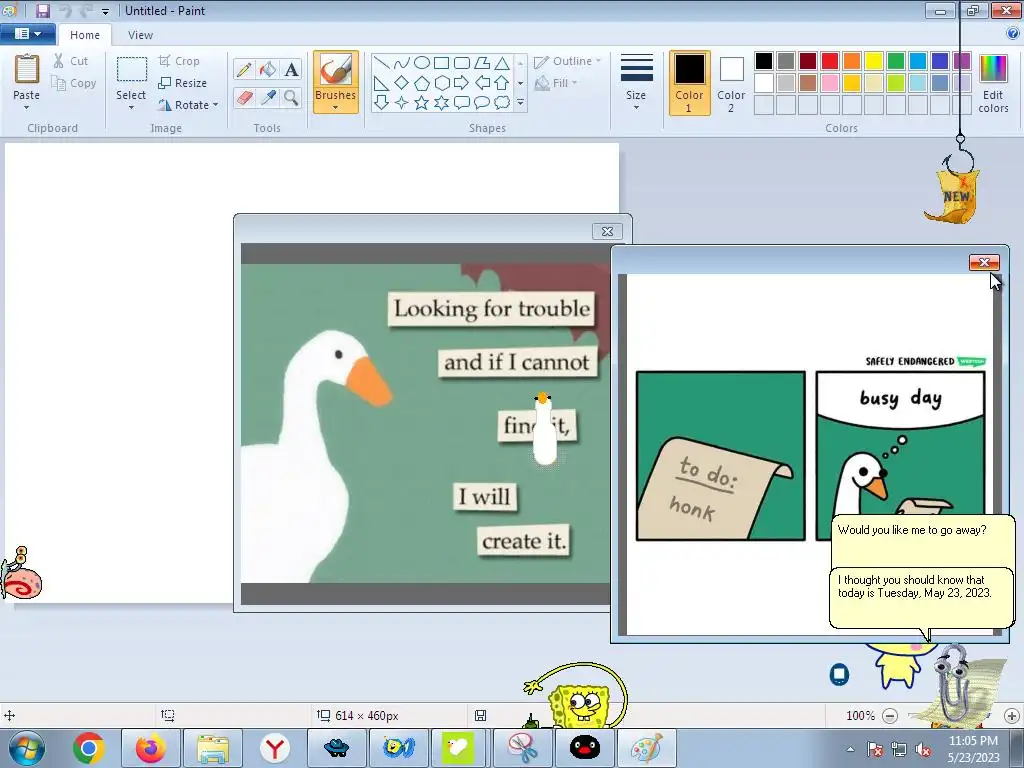
Task: Select Color 1 button
Action: coord(689,83)
